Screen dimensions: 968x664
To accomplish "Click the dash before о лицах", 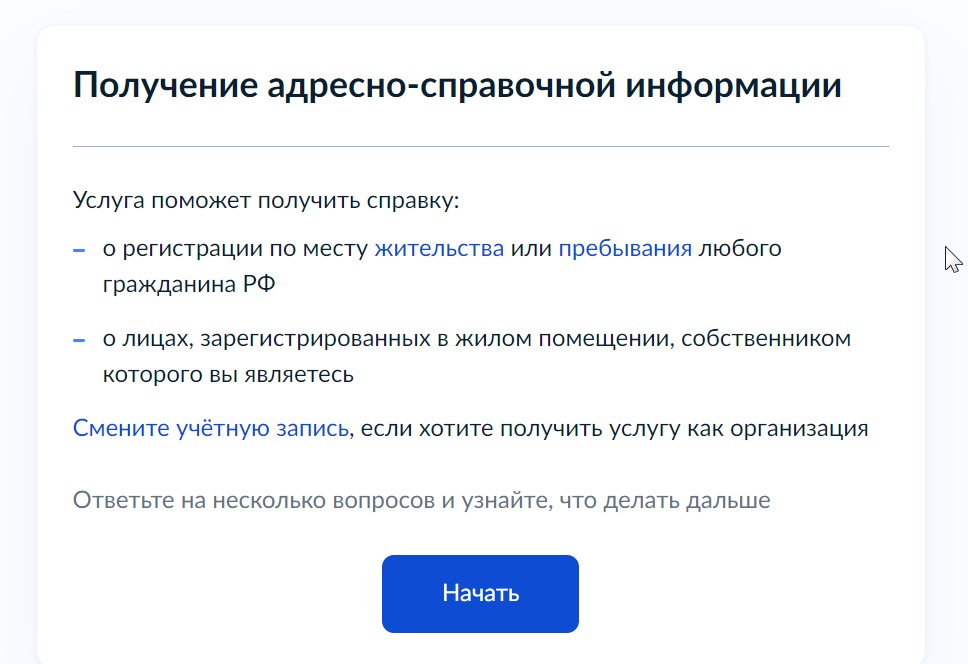I will (79, 340).
